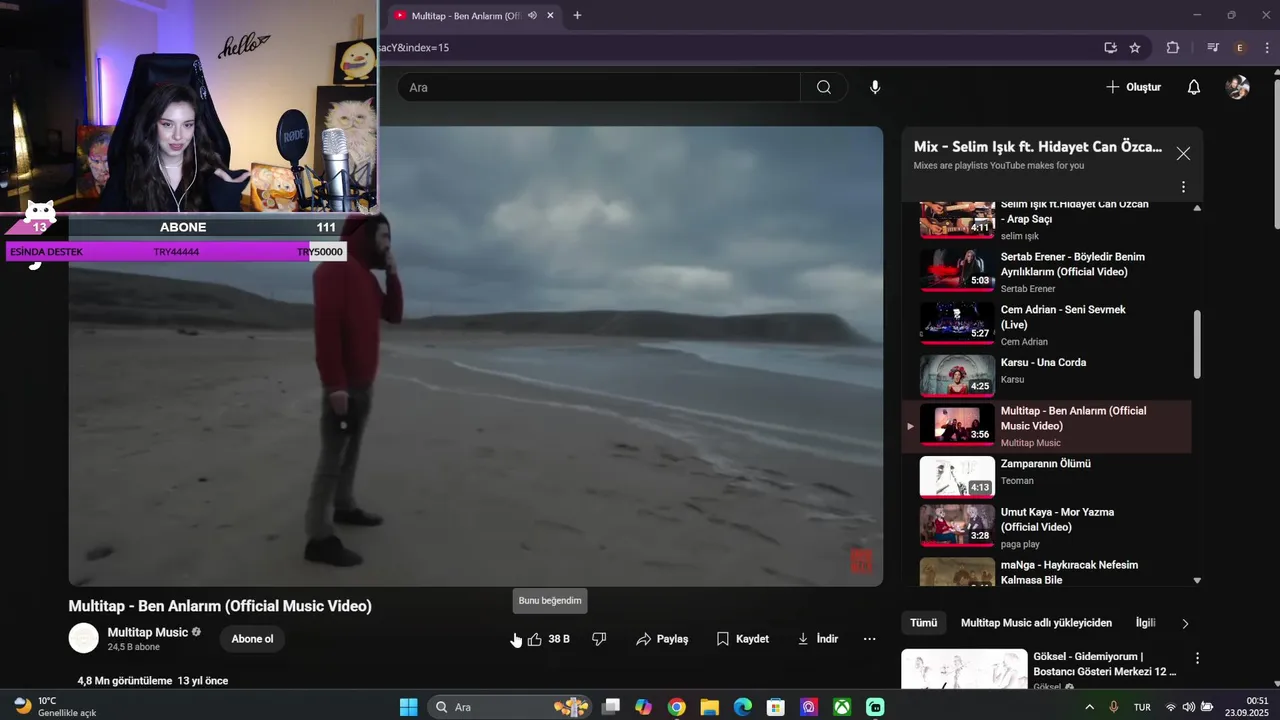Open YouTube notifications bell
Viewport: 1280px width, 720px height.
[1193, 87]
